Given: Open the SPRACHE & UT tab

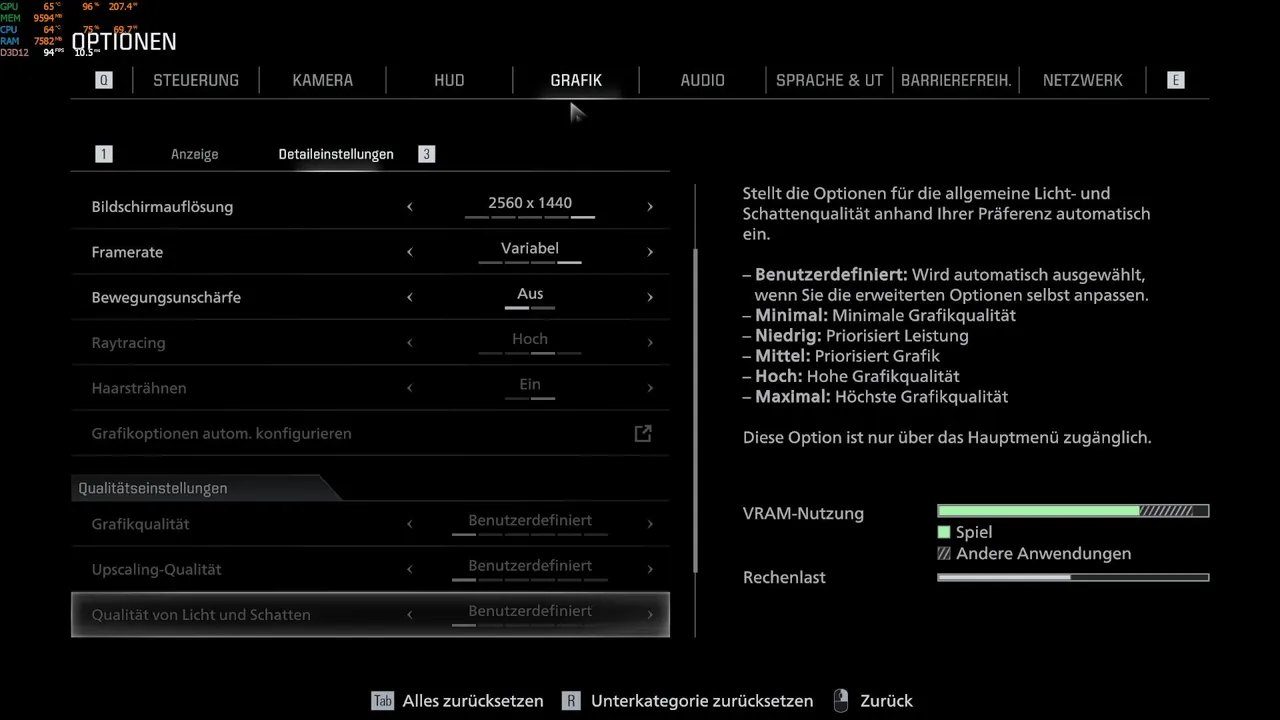Looking at the screenshot, I should point(829,80).
